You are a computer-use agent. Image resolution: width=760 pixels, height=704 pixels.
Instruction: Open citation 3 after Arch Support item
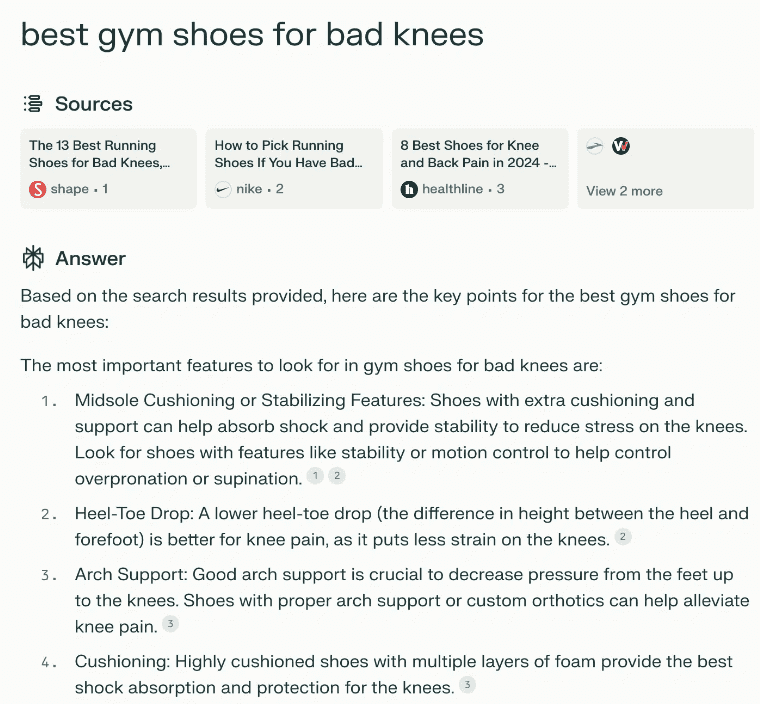coord(170,624)
